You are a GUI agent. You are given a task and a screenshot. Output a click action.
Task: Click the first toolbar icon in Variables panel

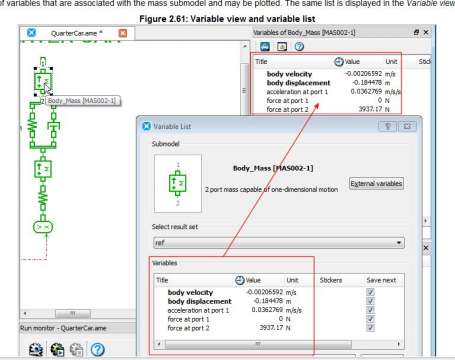pyautogui.click(x=265, y=46)
